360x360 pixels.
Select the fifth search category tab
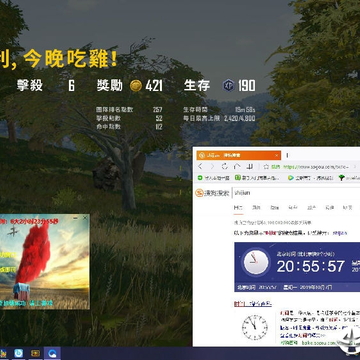tap(312, 208)
